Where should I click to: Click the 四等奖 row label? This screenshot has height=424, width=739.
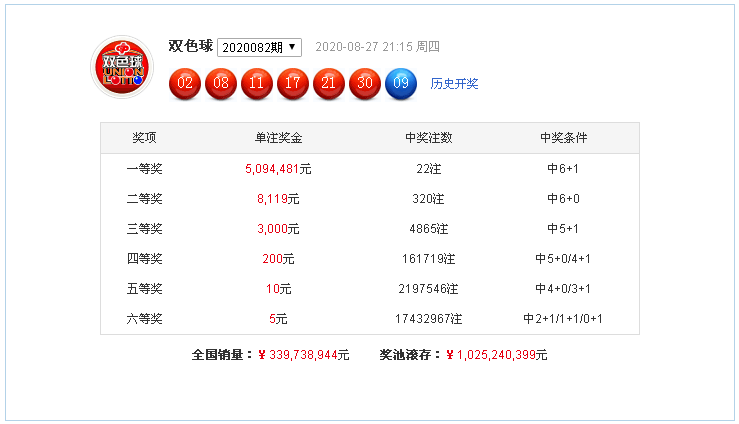[144, 259]
